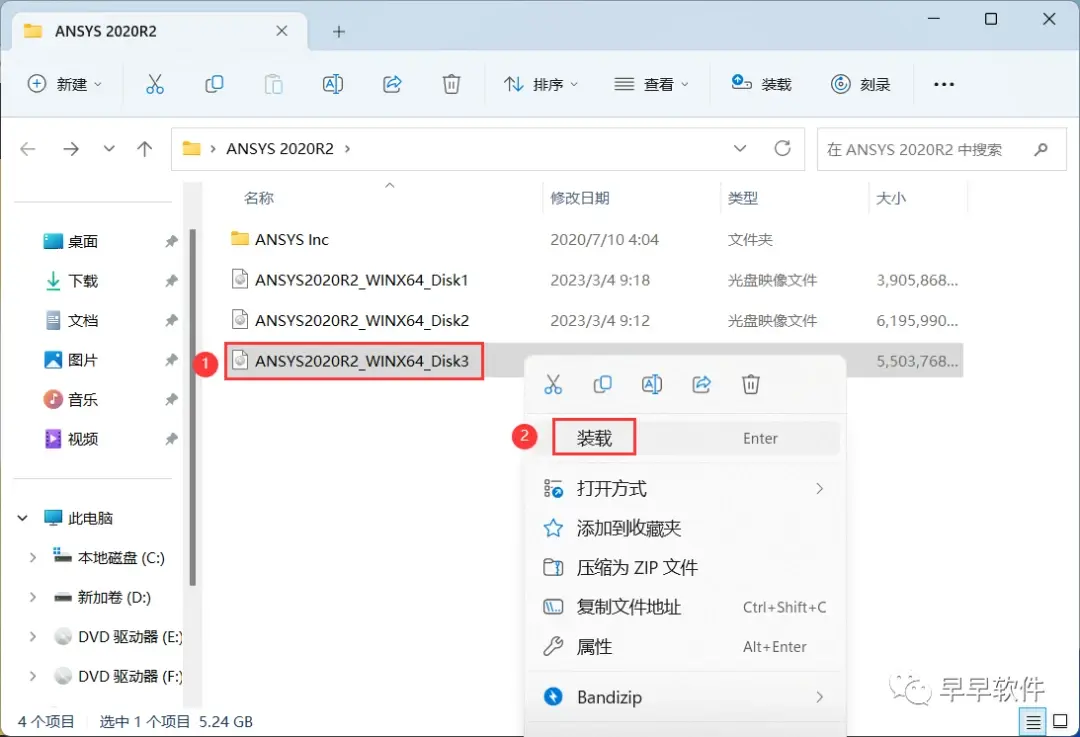Switch to details view icon in status bar

1033,722
